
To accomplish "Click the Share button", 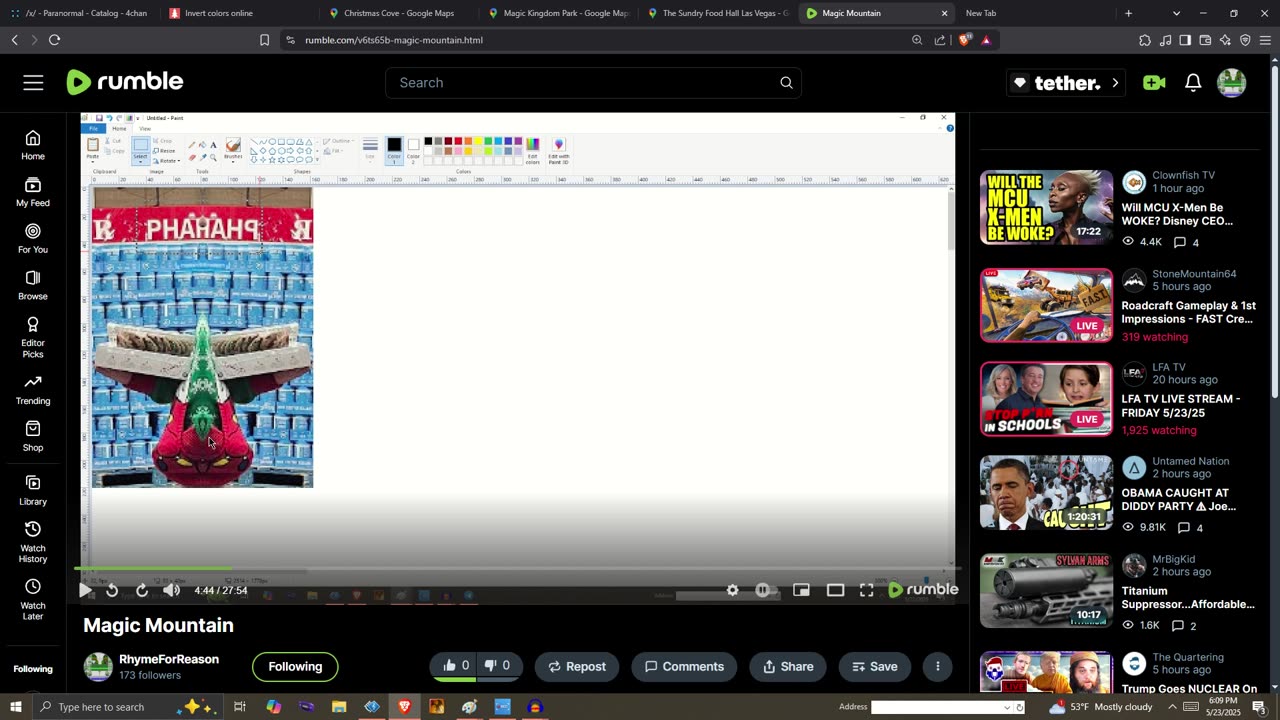I will [x=788, y=667].
